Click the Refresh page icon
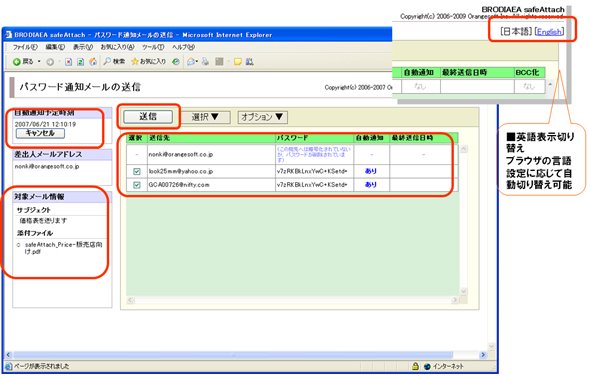The image size is (590, 376). pos(81,62)
